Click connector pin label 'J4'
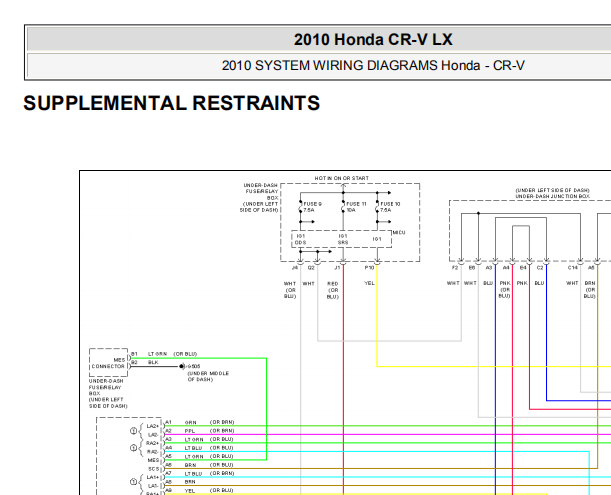This screenshot has height=495, width=611. [295, 268]
